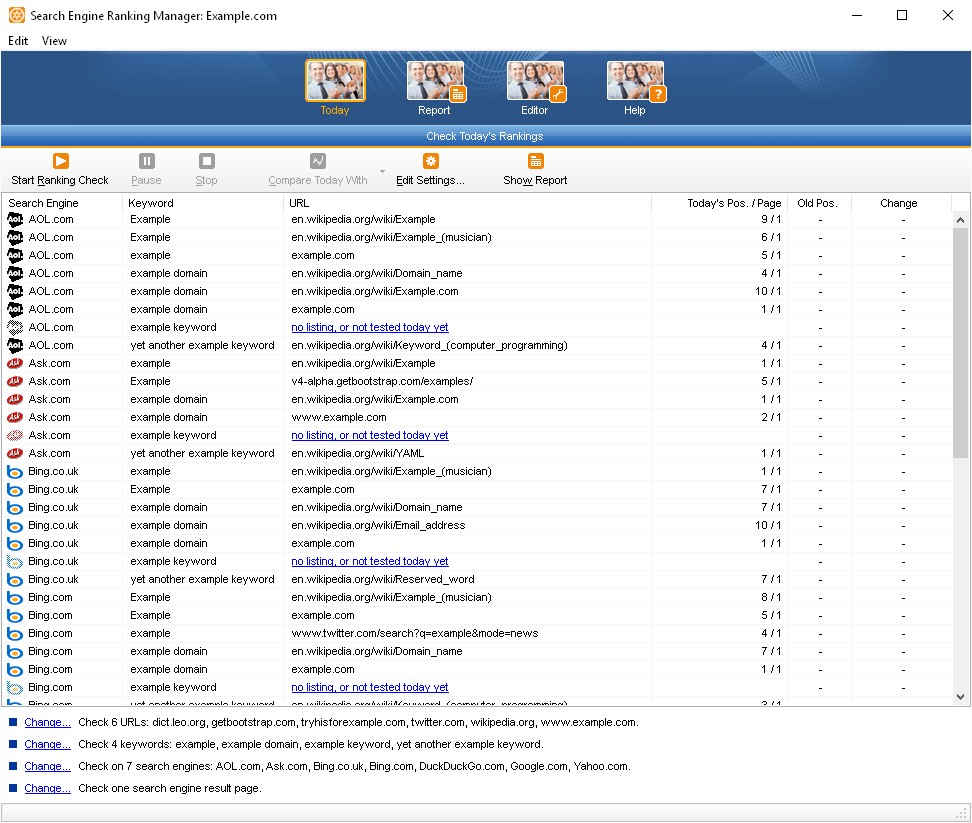Open Edit Settings with the gear icon

pyautogui.click(x=430, y=161)
